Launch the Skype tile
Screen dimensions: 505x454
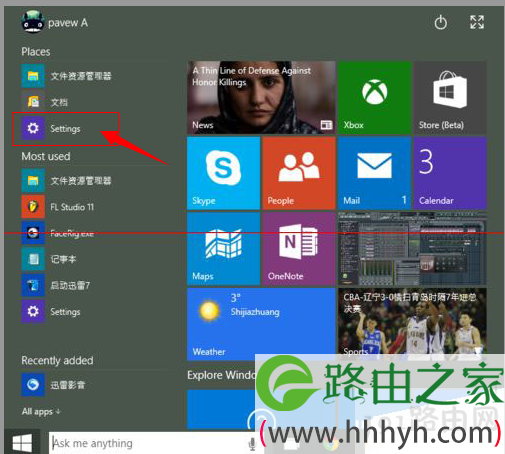click(223, 173)
